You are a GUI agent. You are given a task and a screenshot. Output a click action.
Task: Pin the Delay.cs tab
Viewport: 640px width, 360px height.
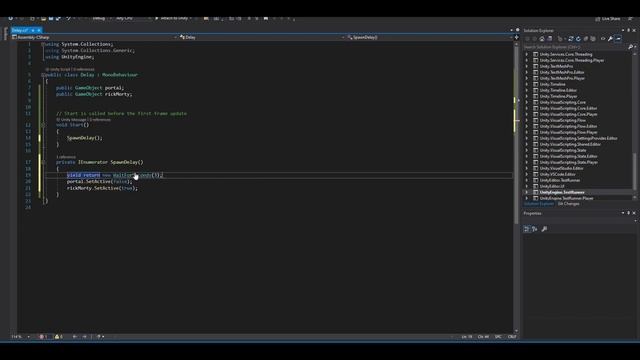33,30
